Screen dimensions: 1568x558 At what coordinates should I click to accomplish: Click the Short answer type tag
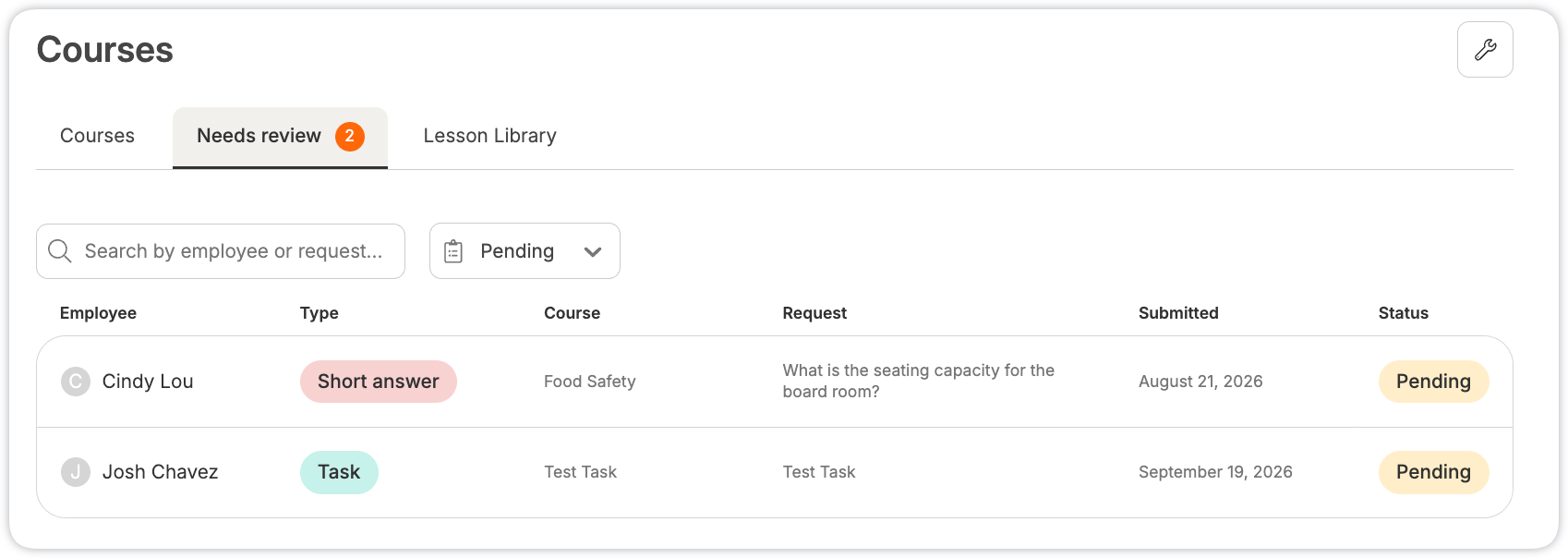coord(379,382)
